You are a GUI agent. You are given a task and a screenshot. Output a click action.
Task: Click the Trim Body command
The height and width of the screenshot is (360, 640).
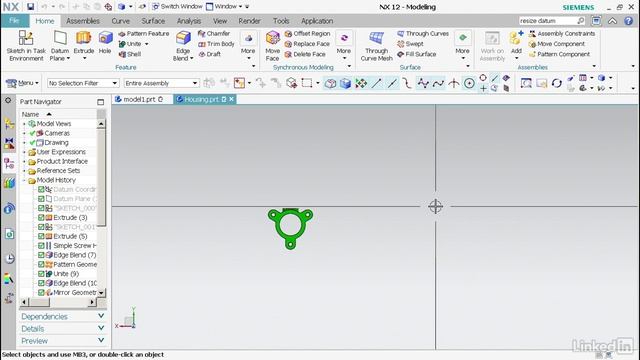coord(216,44)
